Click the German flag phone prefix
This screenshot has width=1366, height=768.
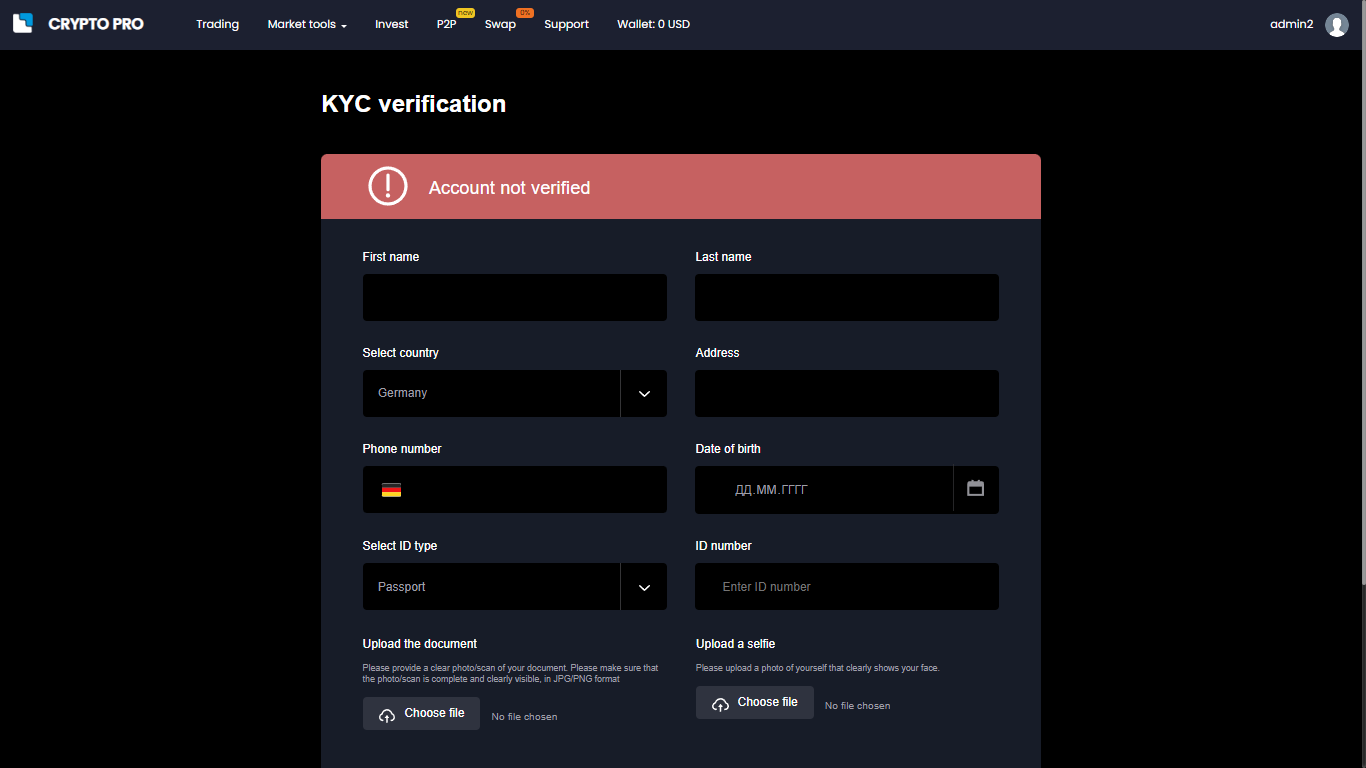pyautogui.click(x=391, y=490)
